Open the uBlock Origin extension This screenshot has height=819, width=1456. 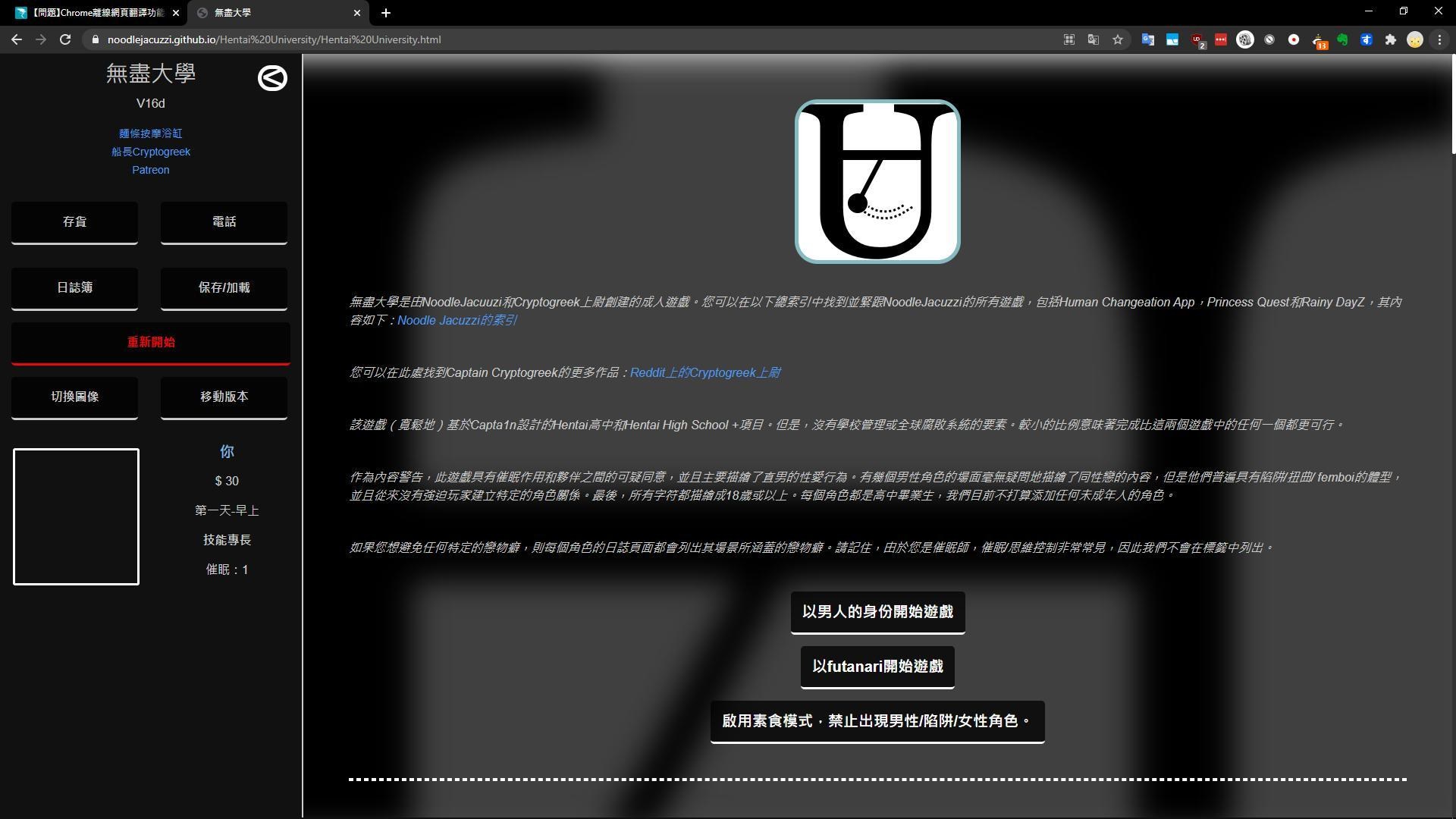pyautogui.click(x=1197, y=40)
